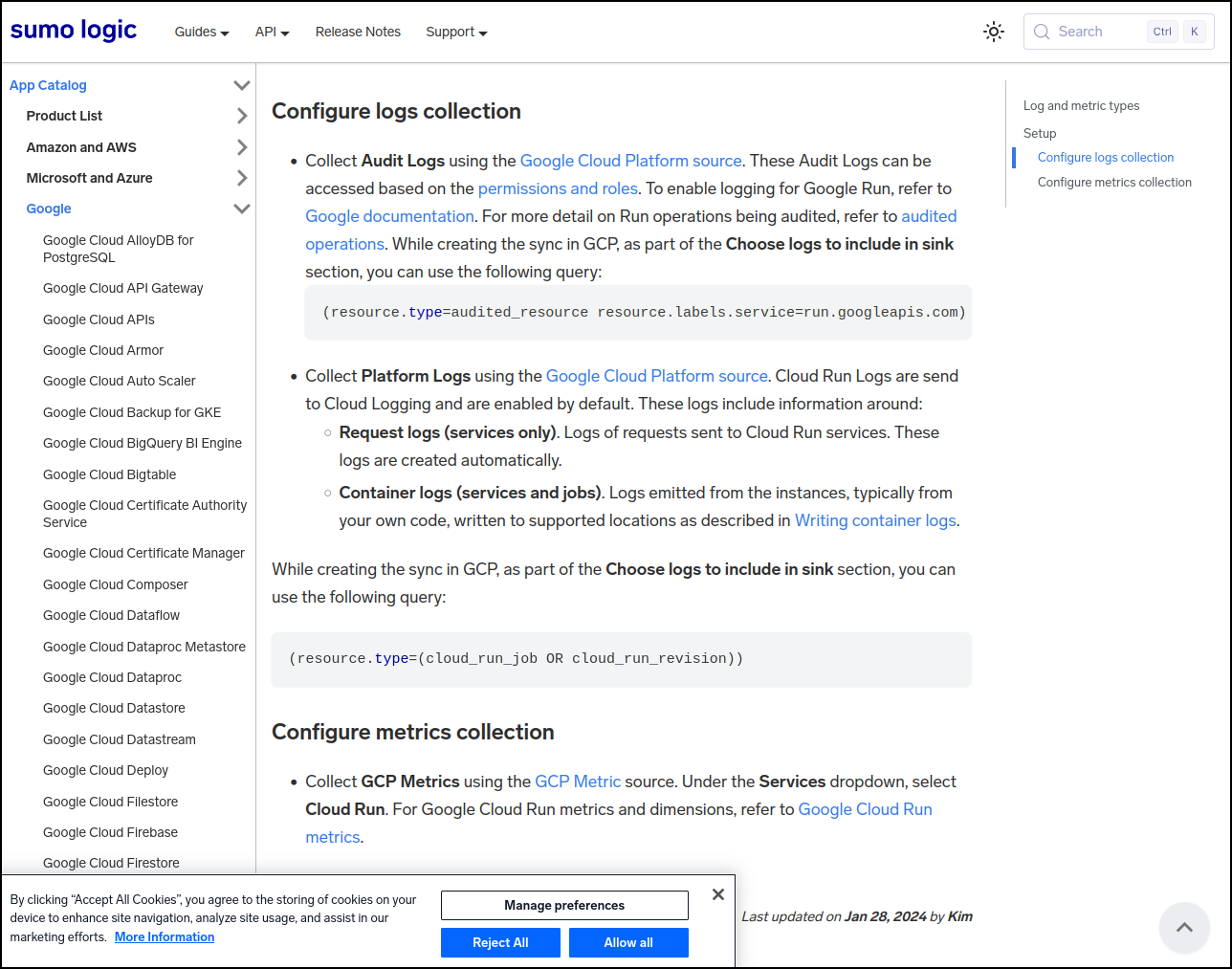
Task: Collapse the Google section chevron
Action: pyautogui.click(x=241, y=209)
